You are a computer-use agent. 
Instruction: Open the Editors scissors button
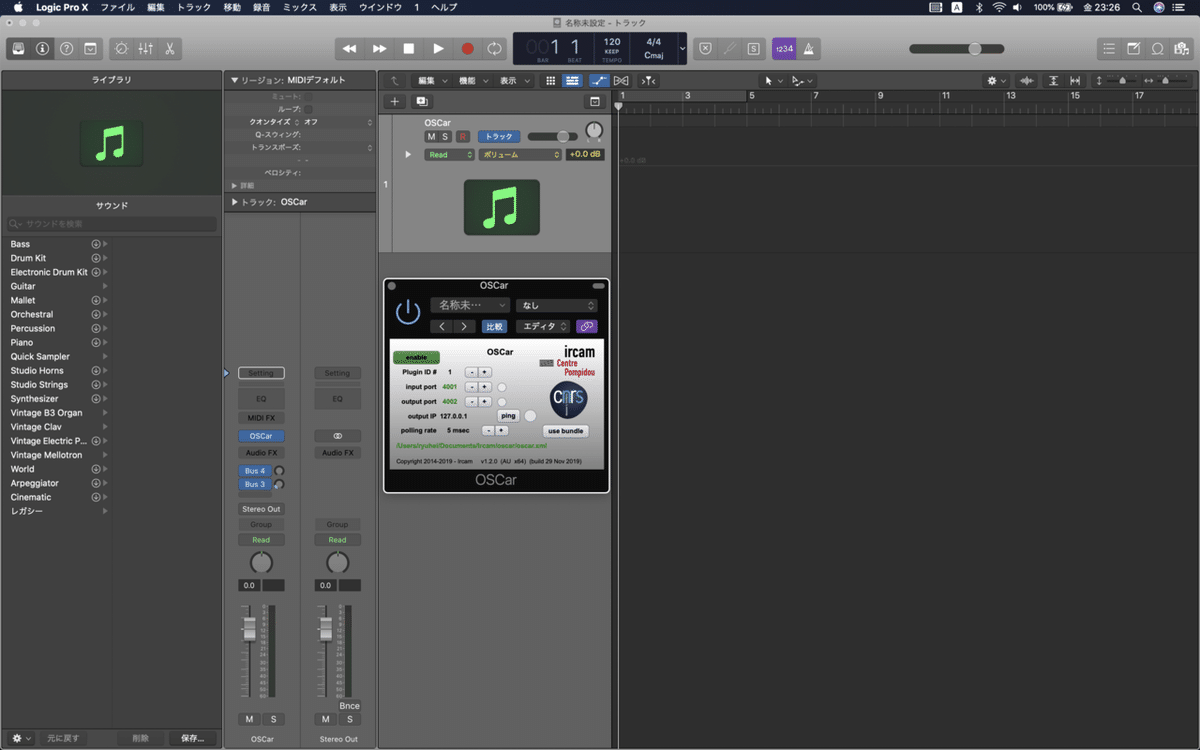pyautogui.click(x=170, y=48)
